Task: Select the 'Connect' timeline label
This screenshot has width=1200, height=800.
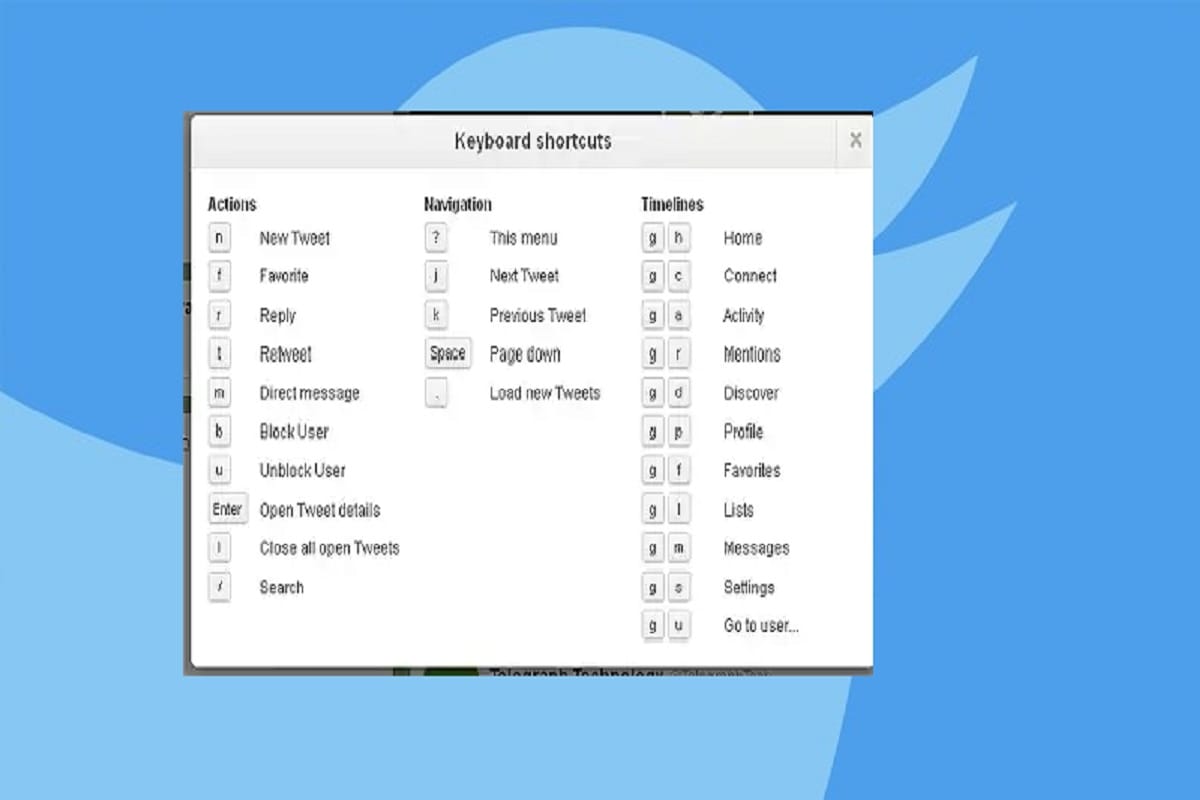Action: pyautogui.click(x=750, y=276)
